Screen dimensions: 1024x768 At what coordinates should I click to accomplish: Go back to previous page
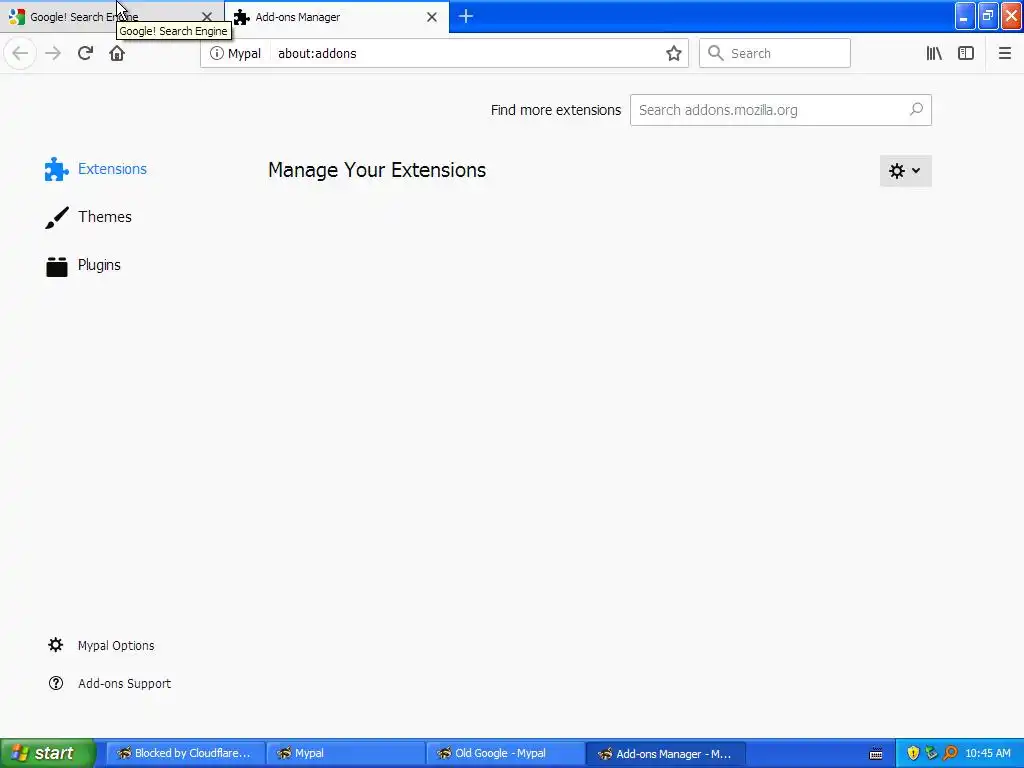[x=20, y=54]
